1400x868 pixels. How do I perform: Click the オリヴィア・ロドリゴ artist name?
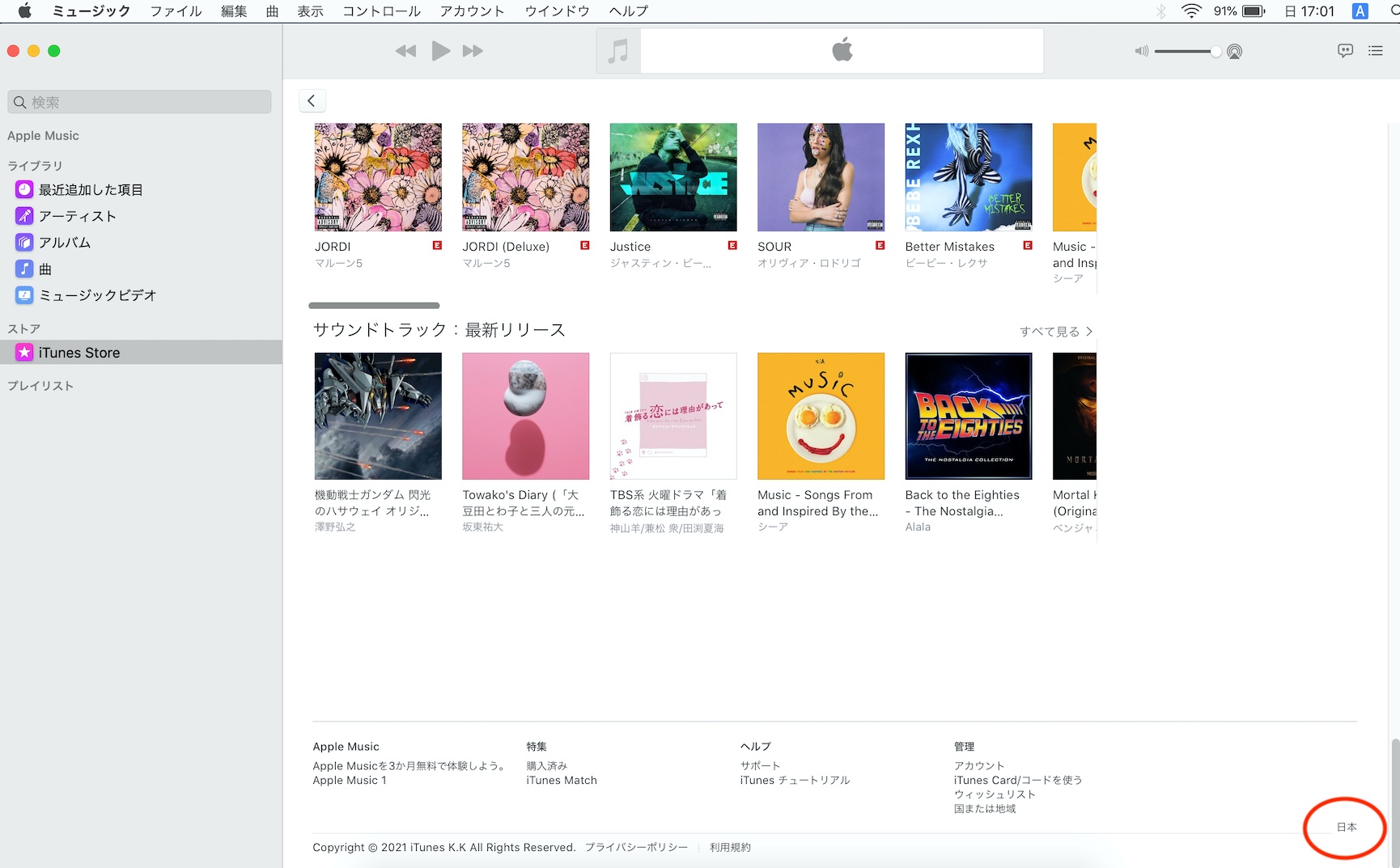coord(809,264)
